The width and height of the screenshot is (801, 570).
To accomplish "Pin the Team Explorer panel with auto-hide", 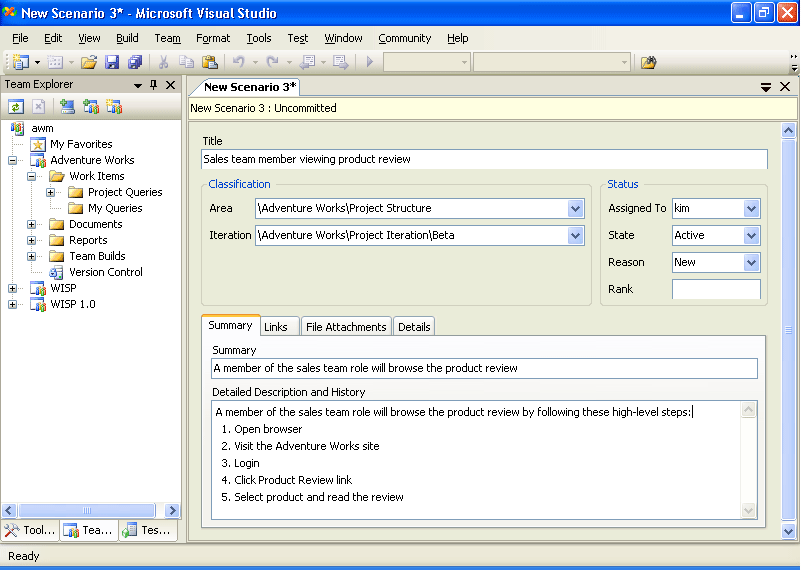I will pyautogui.click(x=154, y=86).
